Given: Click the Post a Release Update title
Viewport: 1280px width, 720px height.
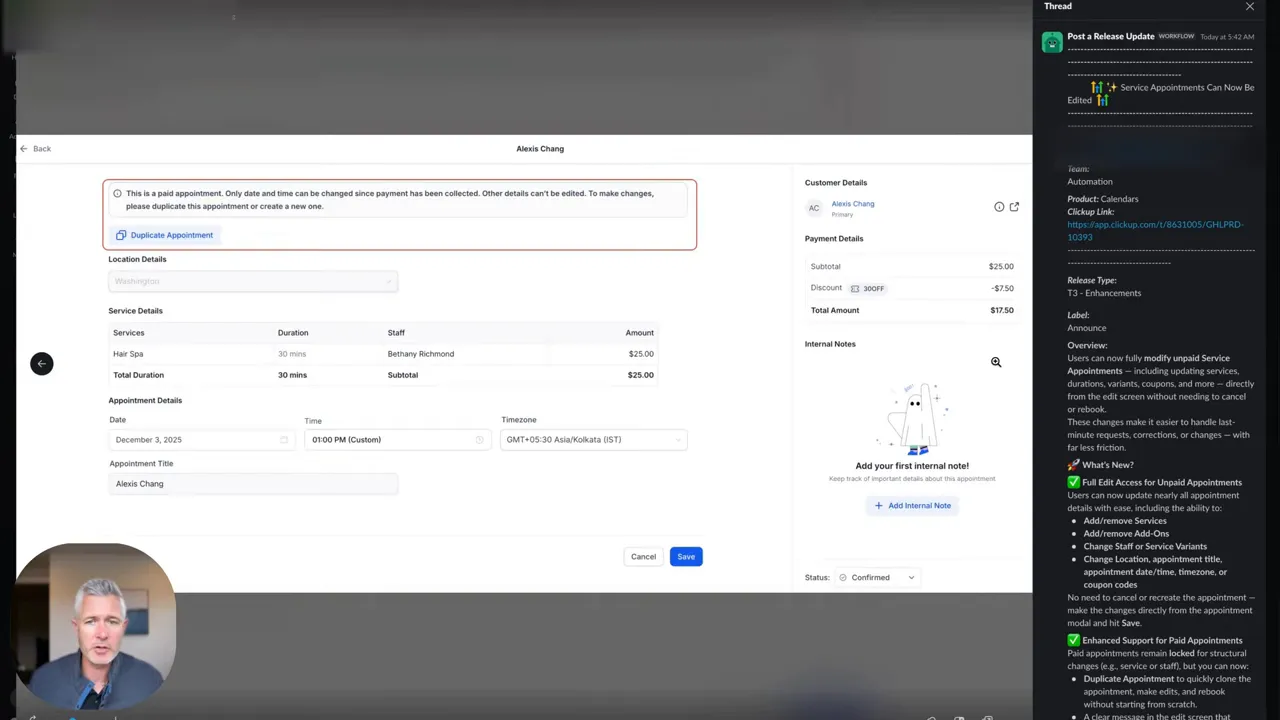Looking at the screenshot, I should (x=1110, y=36).
